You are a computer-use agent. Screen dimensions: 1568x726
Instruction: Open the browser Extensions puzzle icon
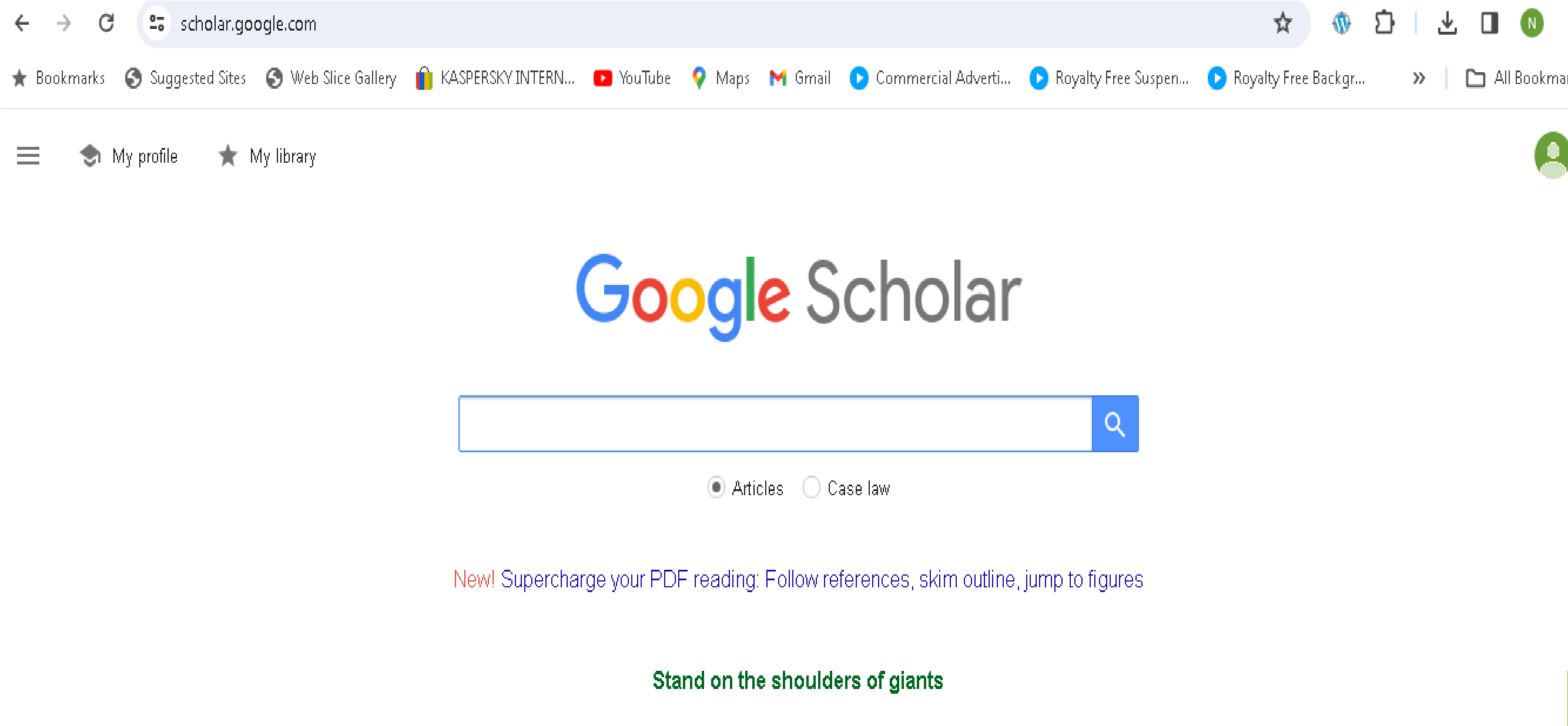click(x=1384, y=23)
